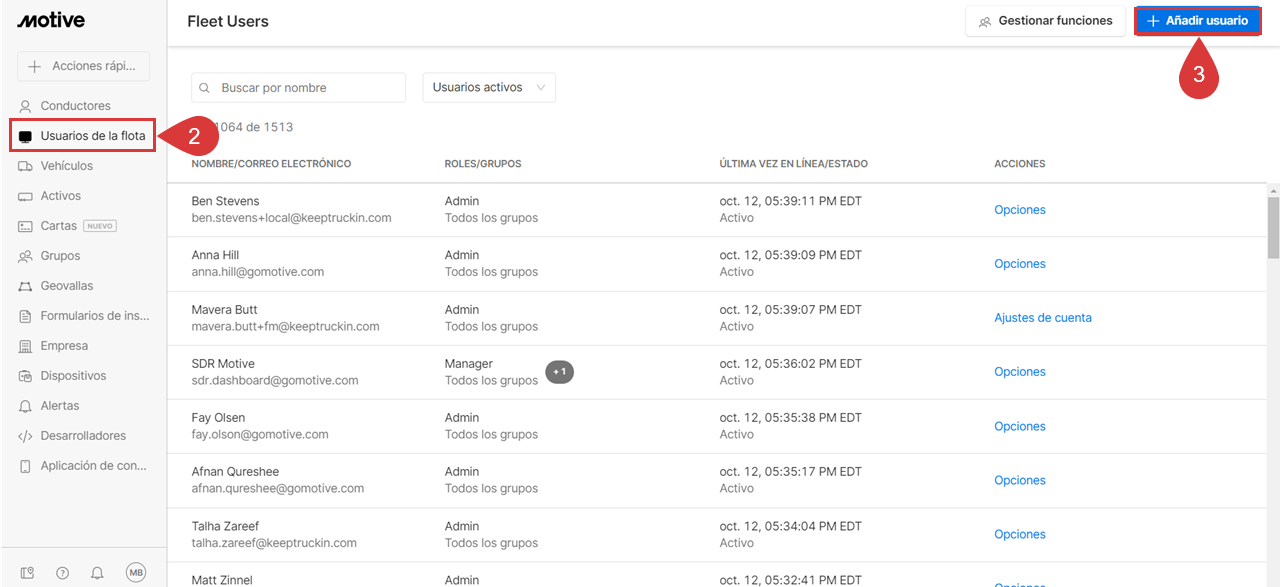Open Activos in the sidebar
This screenshot has height=587, width=1280.
point(61,196)
